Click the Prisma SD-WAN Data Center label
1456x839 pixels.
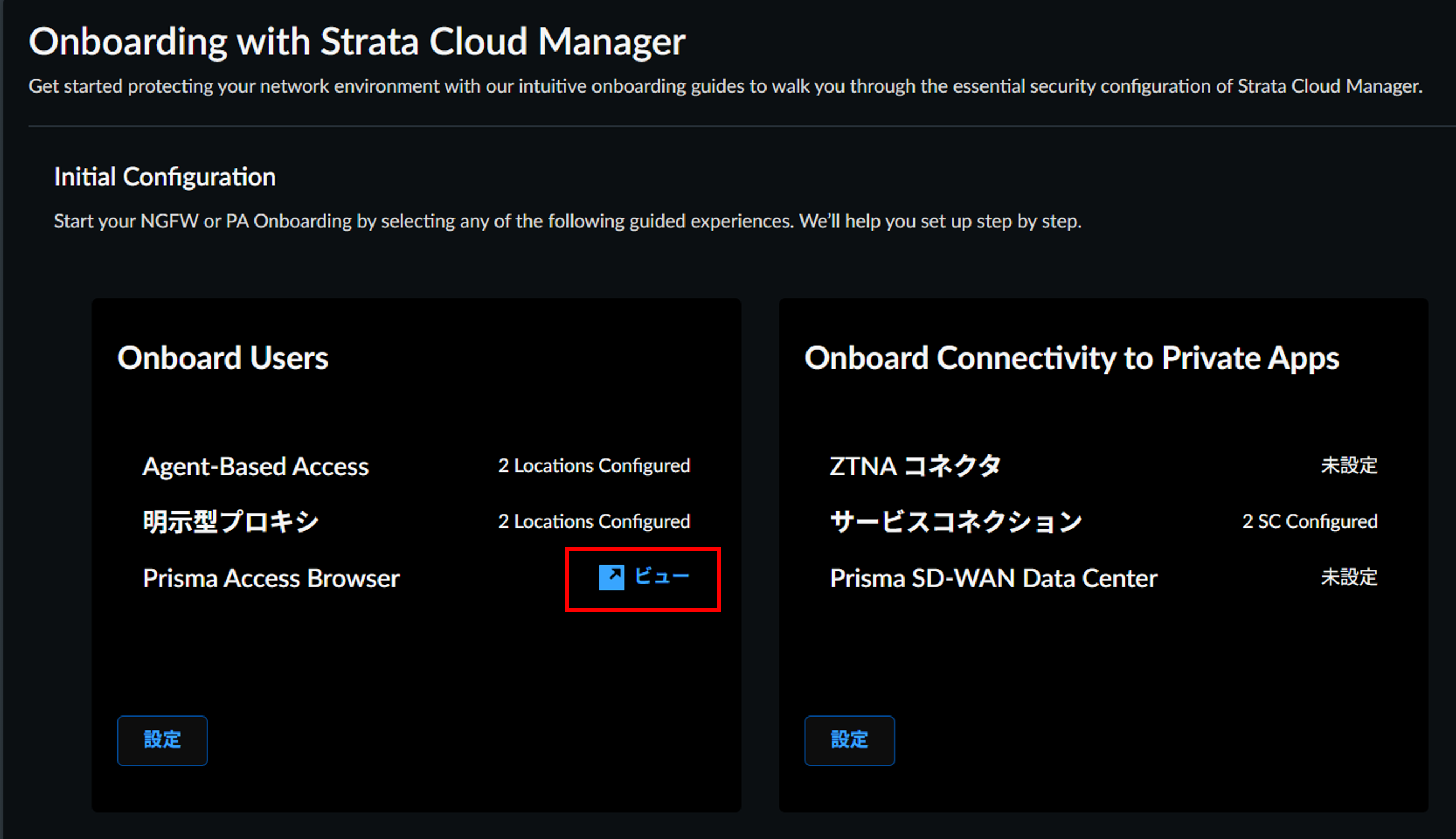tap(993, 578)
